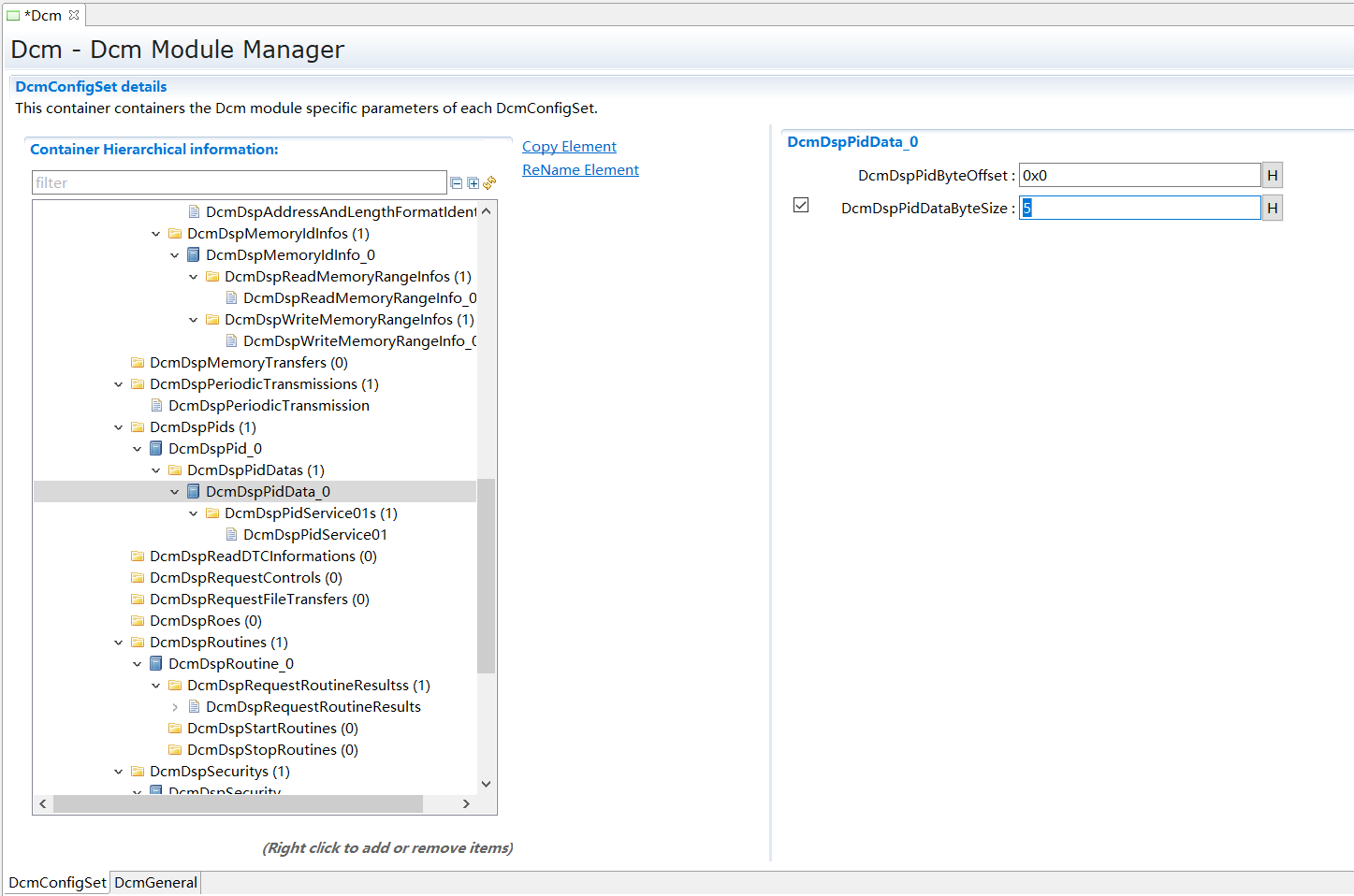Click into the tree filter field

point(239,183)
